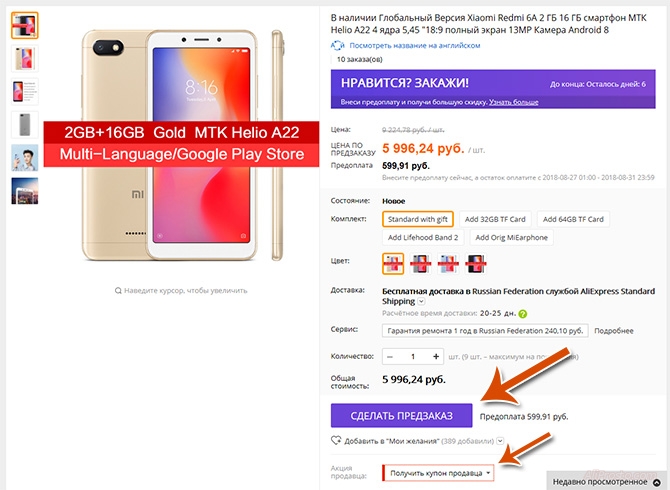Open the Узнать больше link in banner
Image resolution: width=670 pixels, height=490 pixels.
click(x=514, y=102)
